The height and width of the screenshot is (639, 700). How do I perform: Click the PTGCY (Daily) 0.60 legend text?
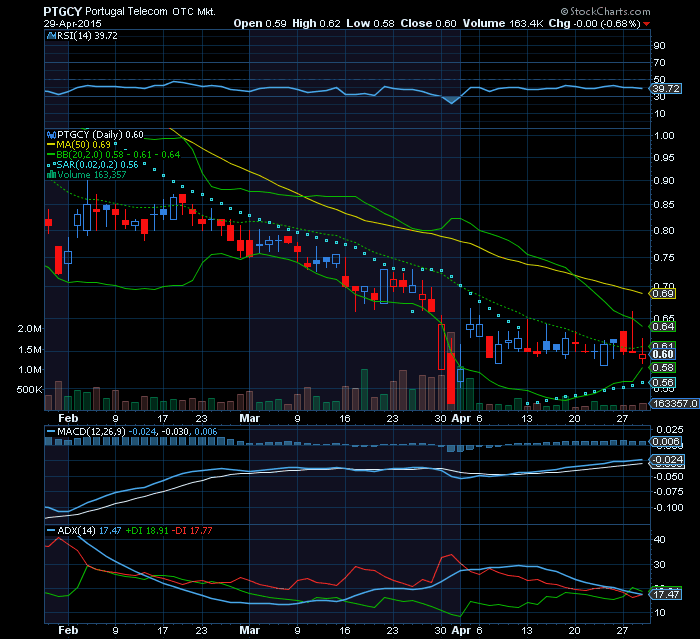pyautogui.click(x=100, y=134)
